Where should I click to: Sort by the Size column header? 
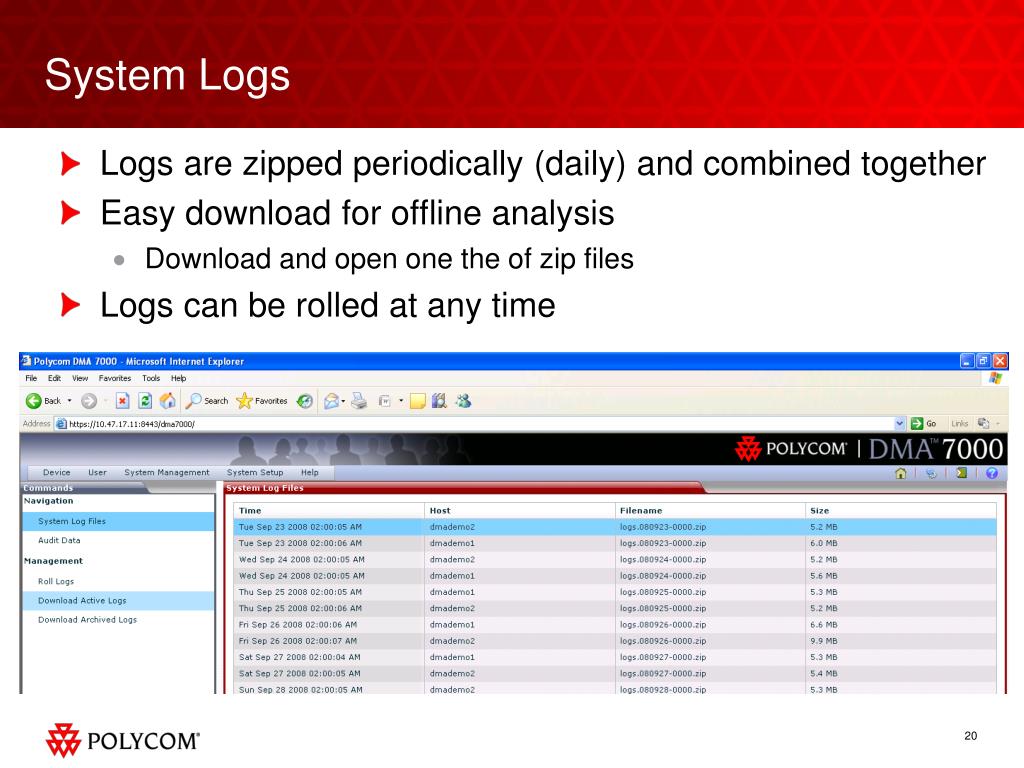click(x=901, y=511)
